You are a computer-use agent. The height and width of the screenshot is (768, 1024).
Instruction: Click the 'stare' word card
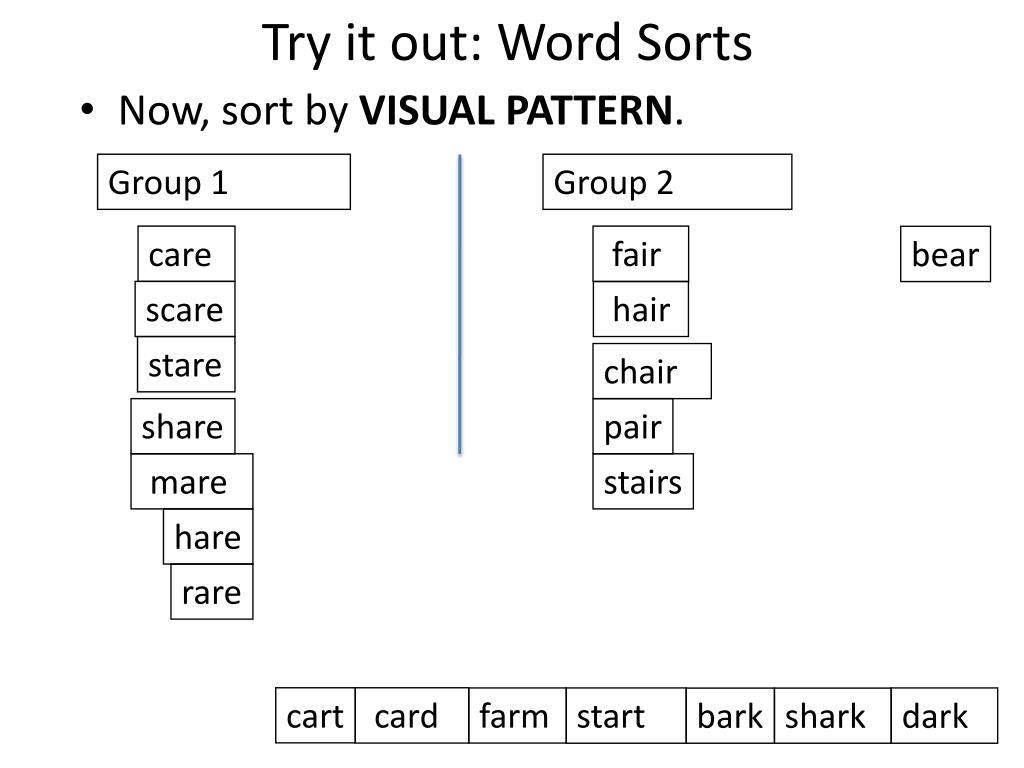pos(186,364)
